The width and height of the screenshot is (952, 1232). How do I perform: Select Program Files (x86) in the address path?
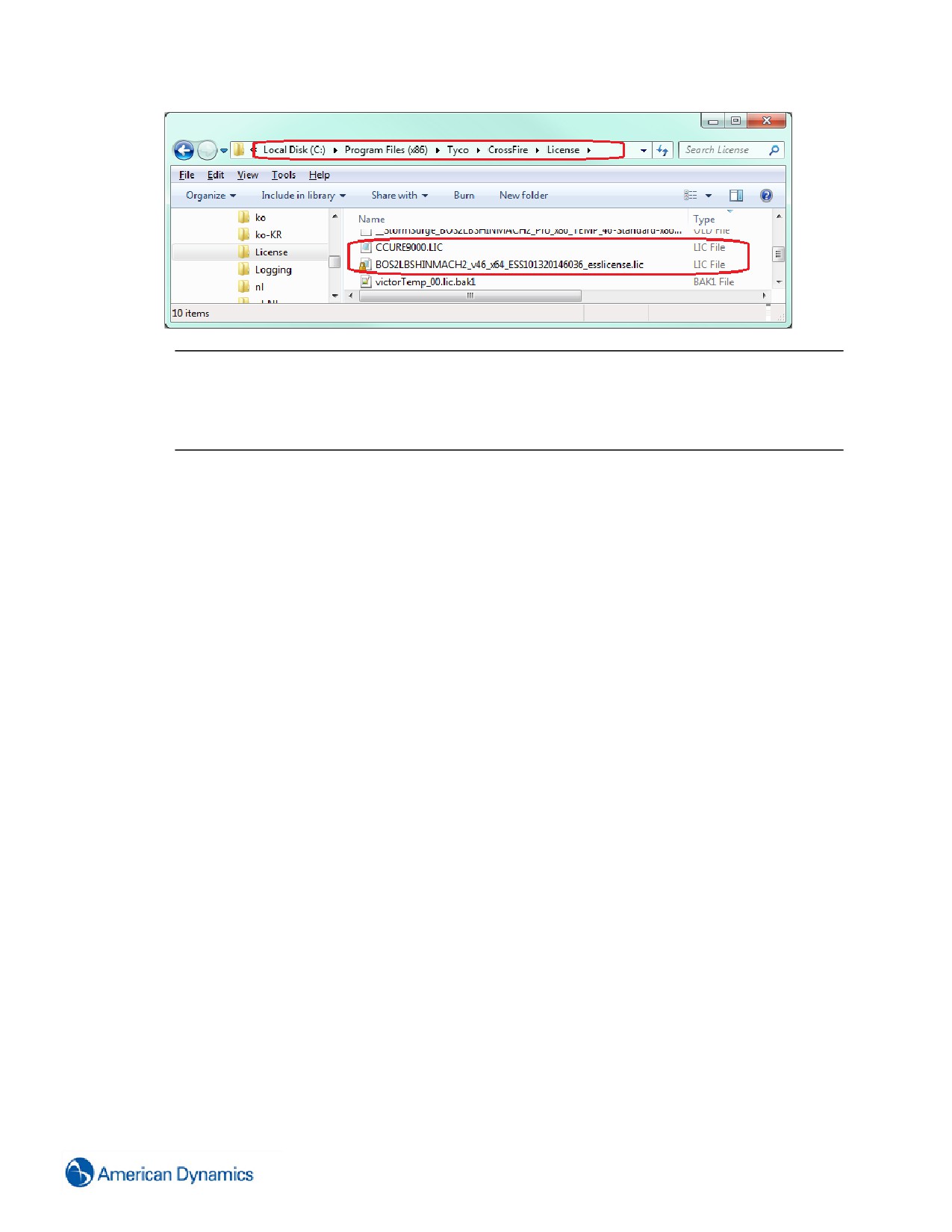[386, 150]
